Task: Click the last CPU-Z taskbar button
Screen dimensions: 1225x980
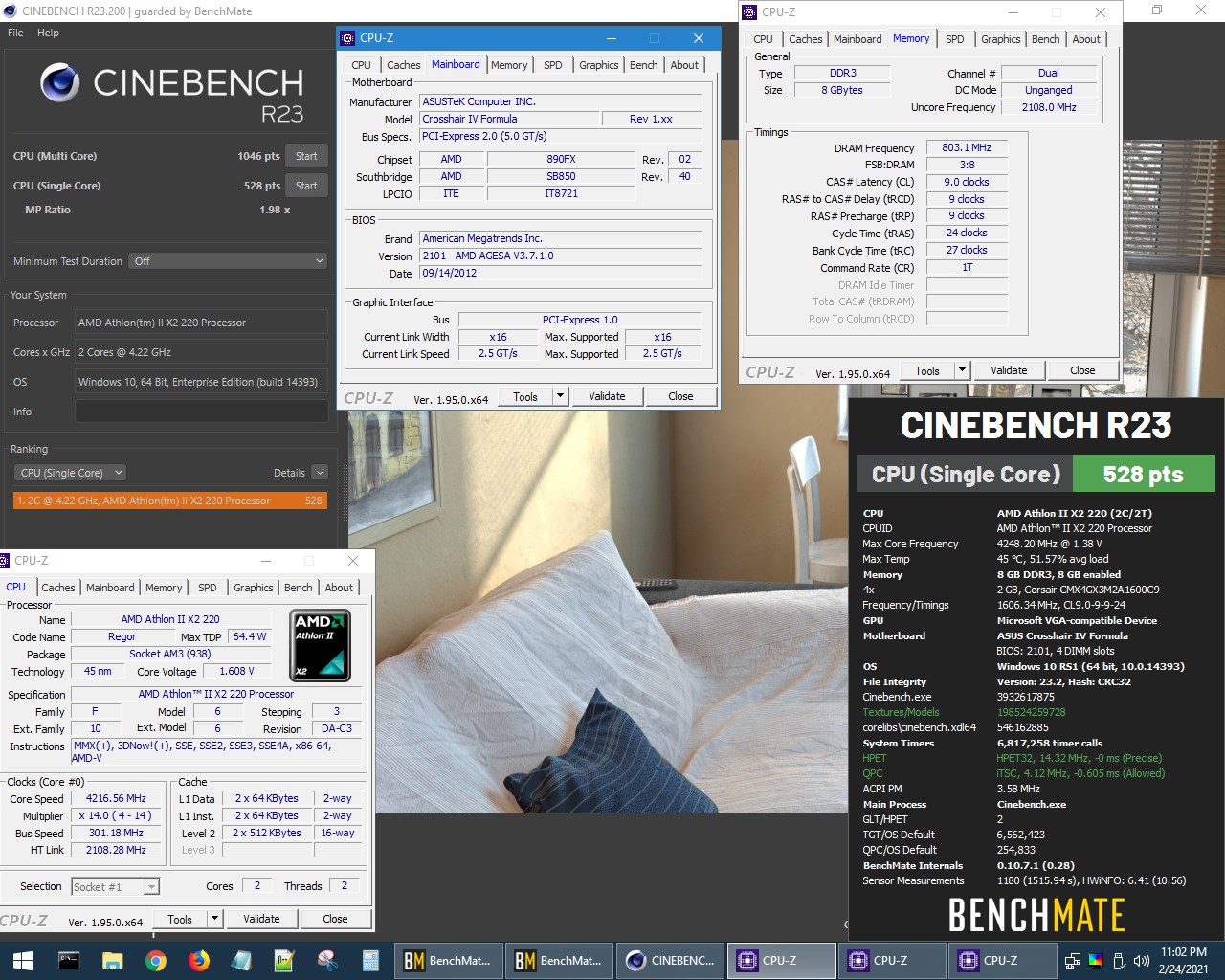Action: 1003,960
